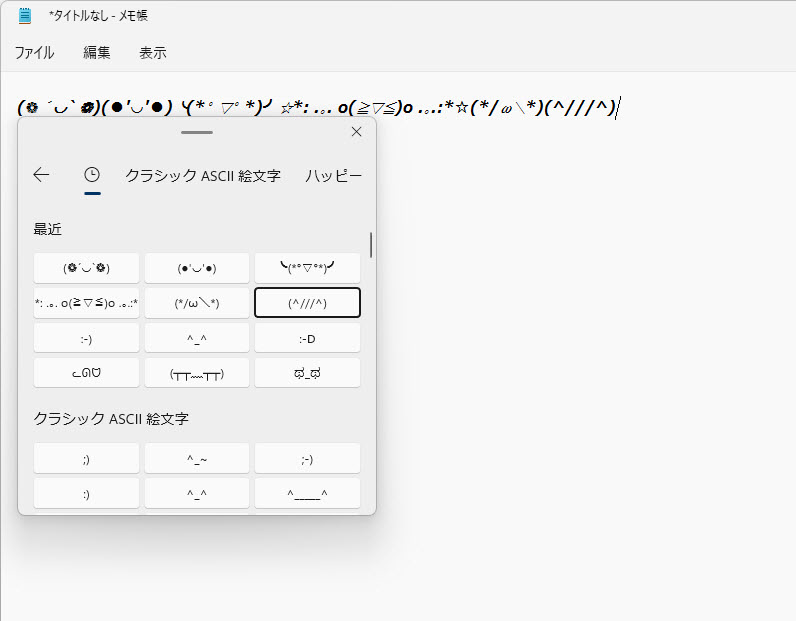This screenshot has width=796, height=621.
Task: Insert the ಠ_ಠ disapproval kaomoji
Action: pyautogui.click(x=307, y=373)
